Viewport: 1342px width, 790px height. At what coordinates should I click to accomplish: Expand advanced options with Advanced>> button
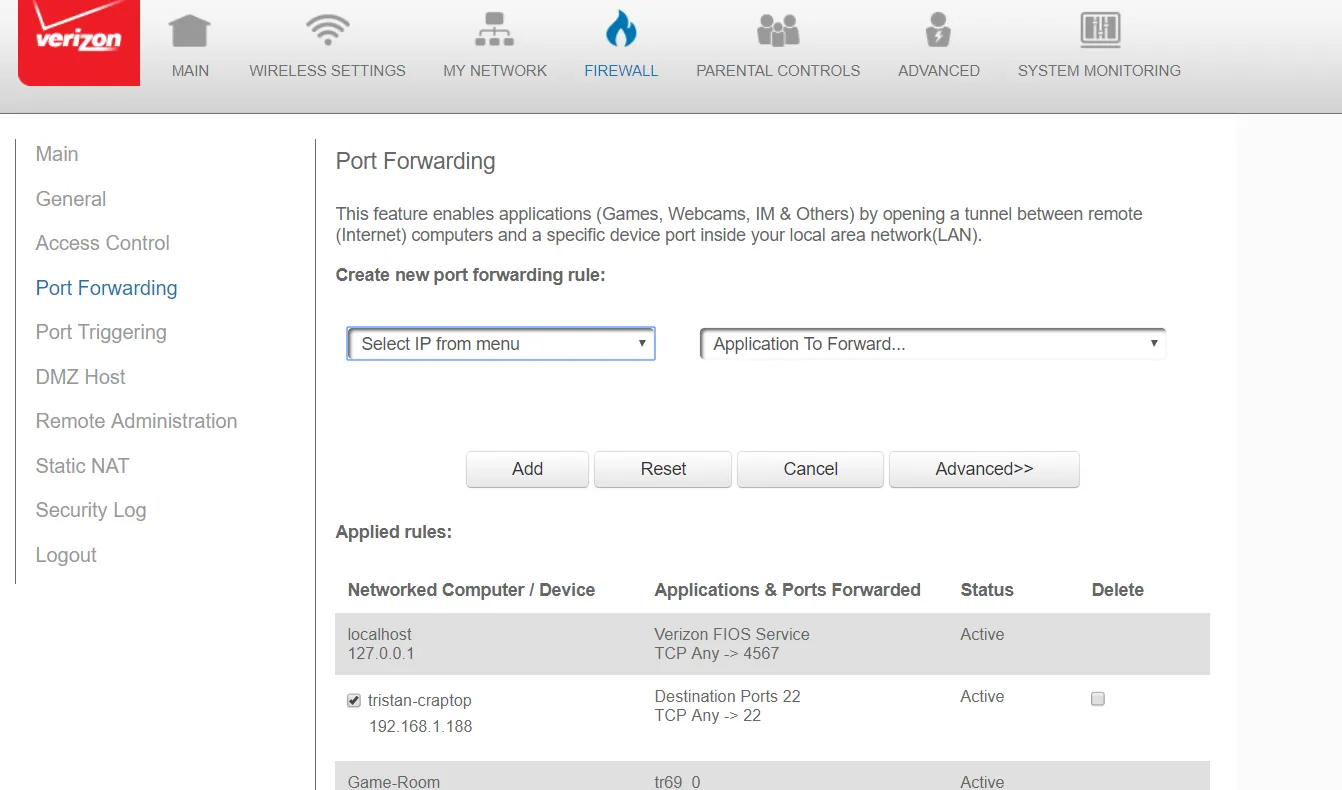coord(984,468)
